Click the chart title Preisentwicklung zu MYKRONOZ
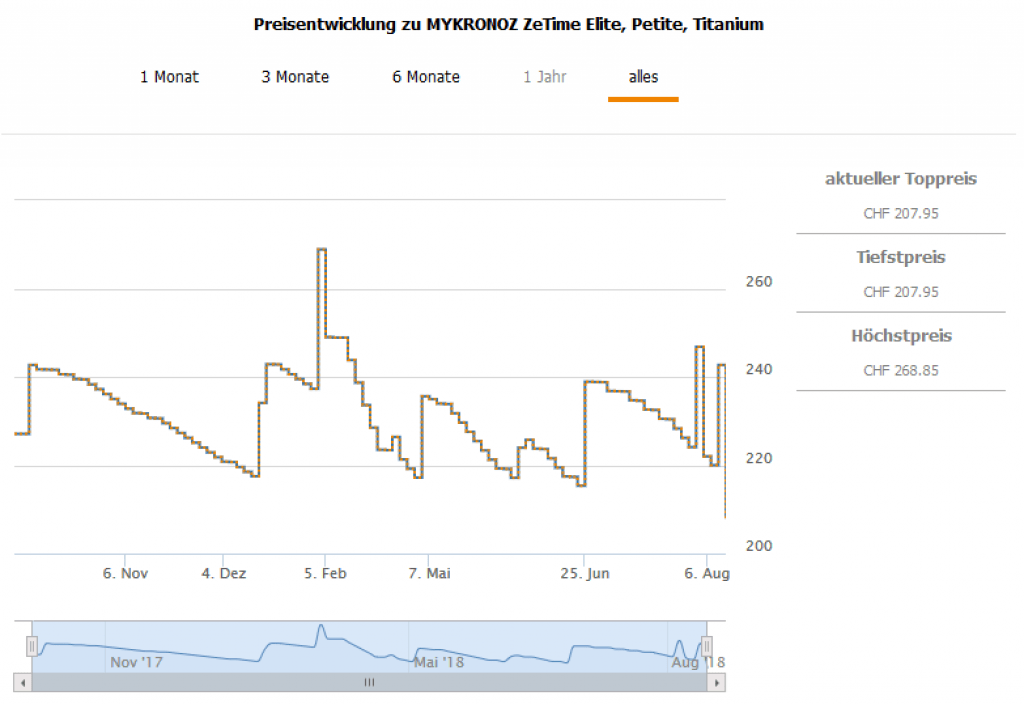1024x704 pixels. pos(509,24)
